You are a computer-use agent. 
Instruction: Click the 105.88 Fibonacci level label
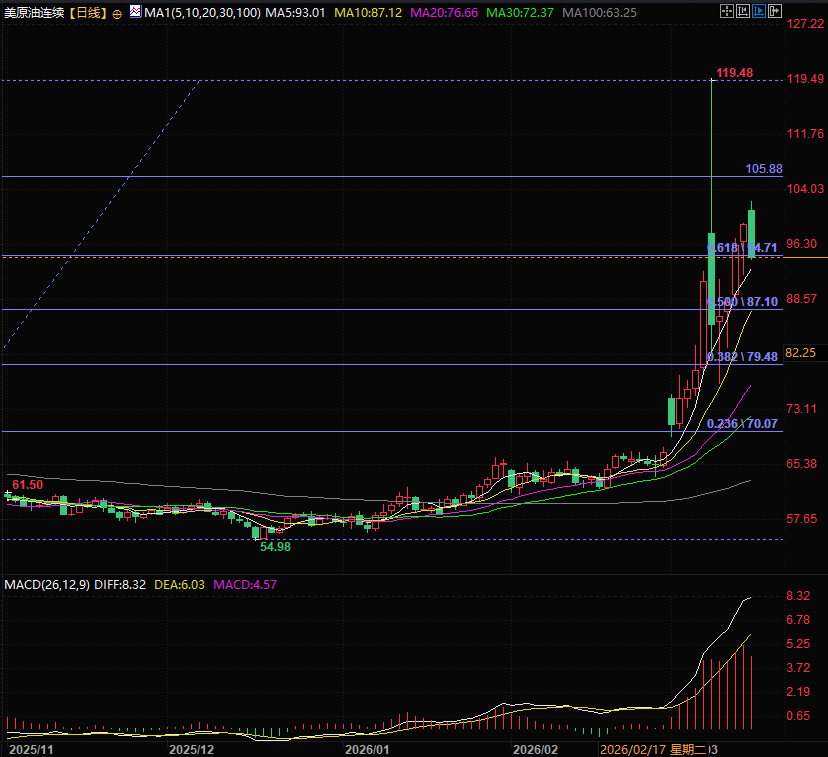tap(764, 169)
